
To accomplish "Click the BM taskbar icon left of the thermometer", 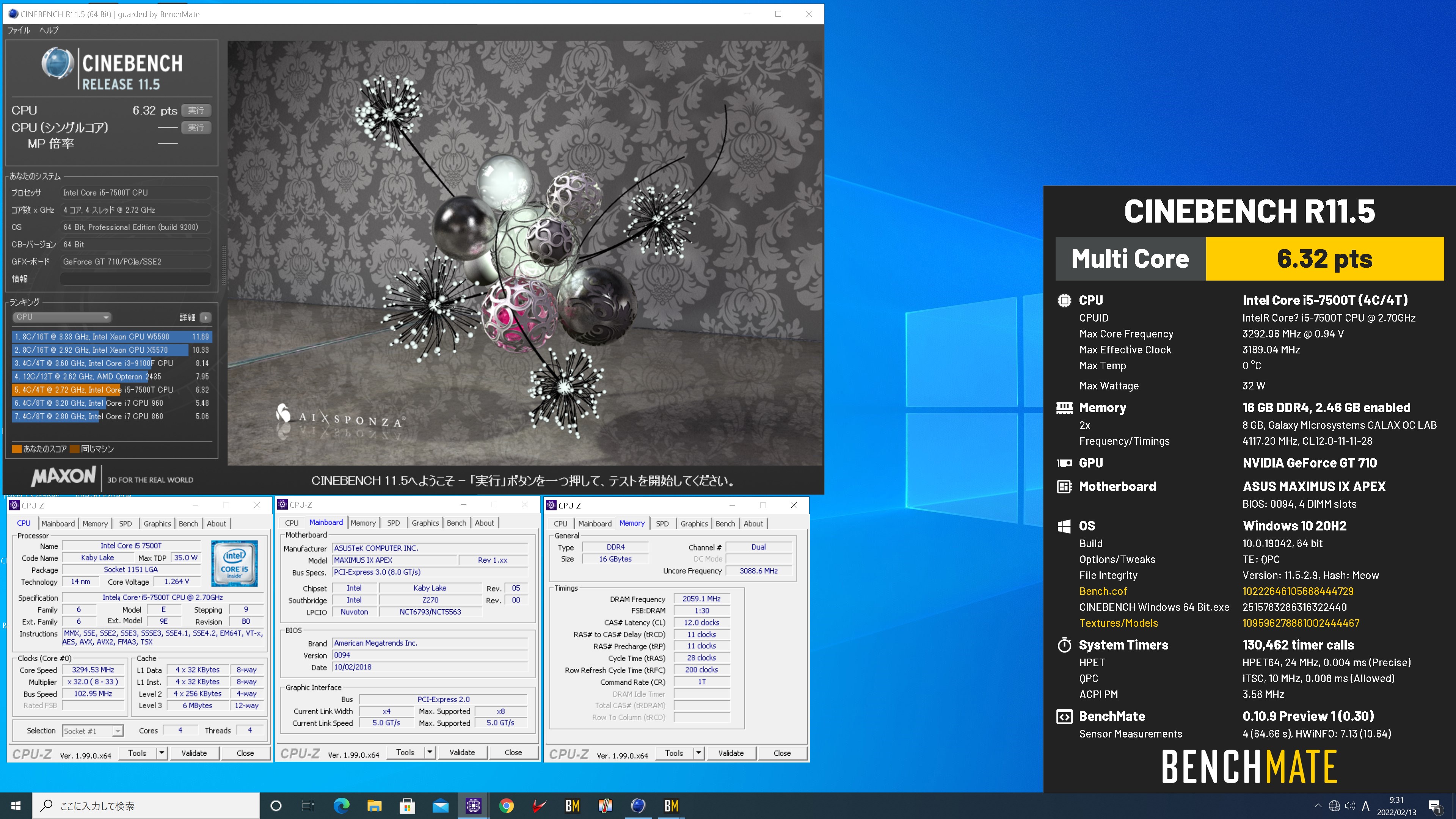I will tap(572, 805).
